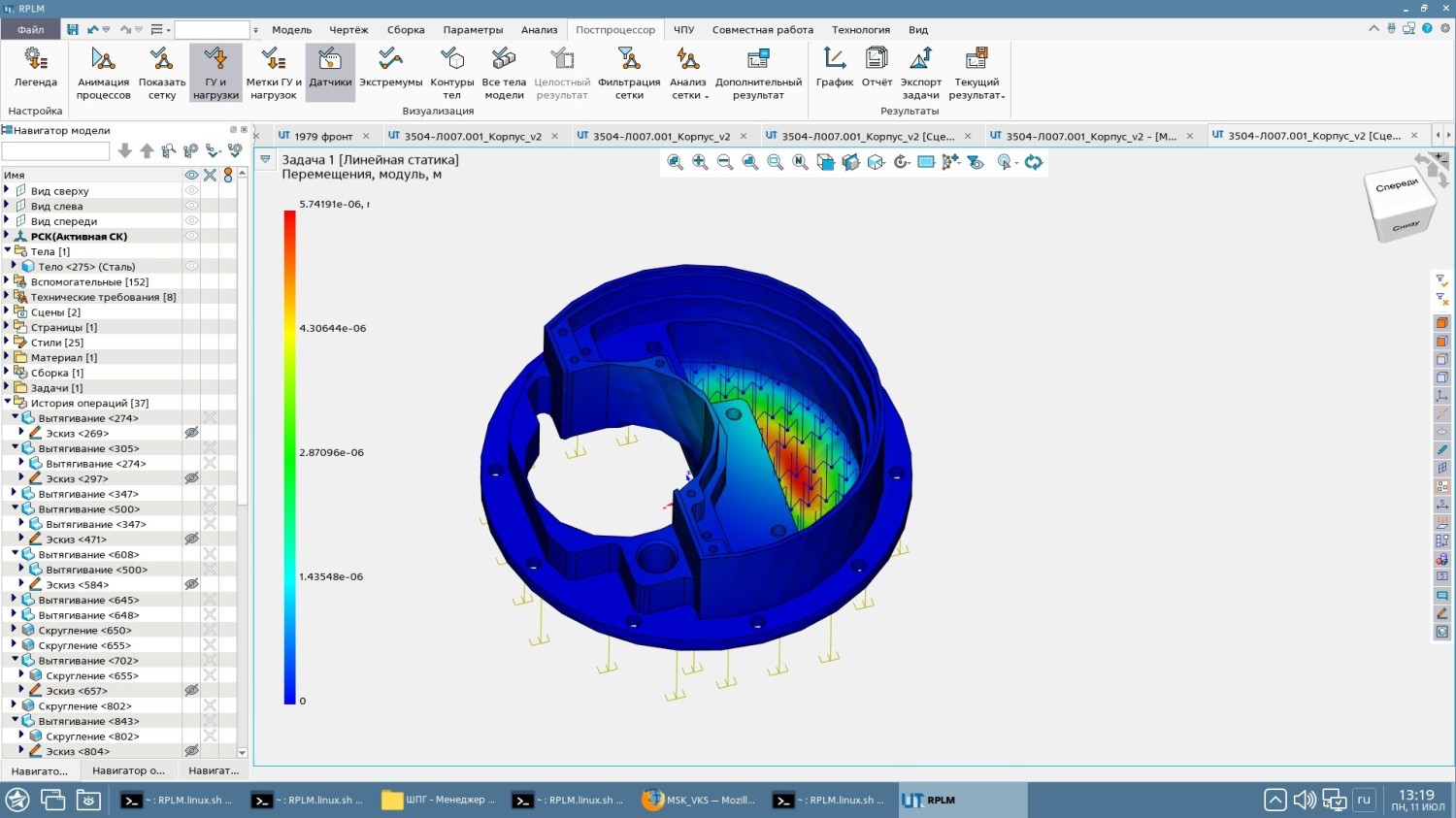Click the model navigator search field
This screenshot has width=1456, height=818.
point(55,151)
